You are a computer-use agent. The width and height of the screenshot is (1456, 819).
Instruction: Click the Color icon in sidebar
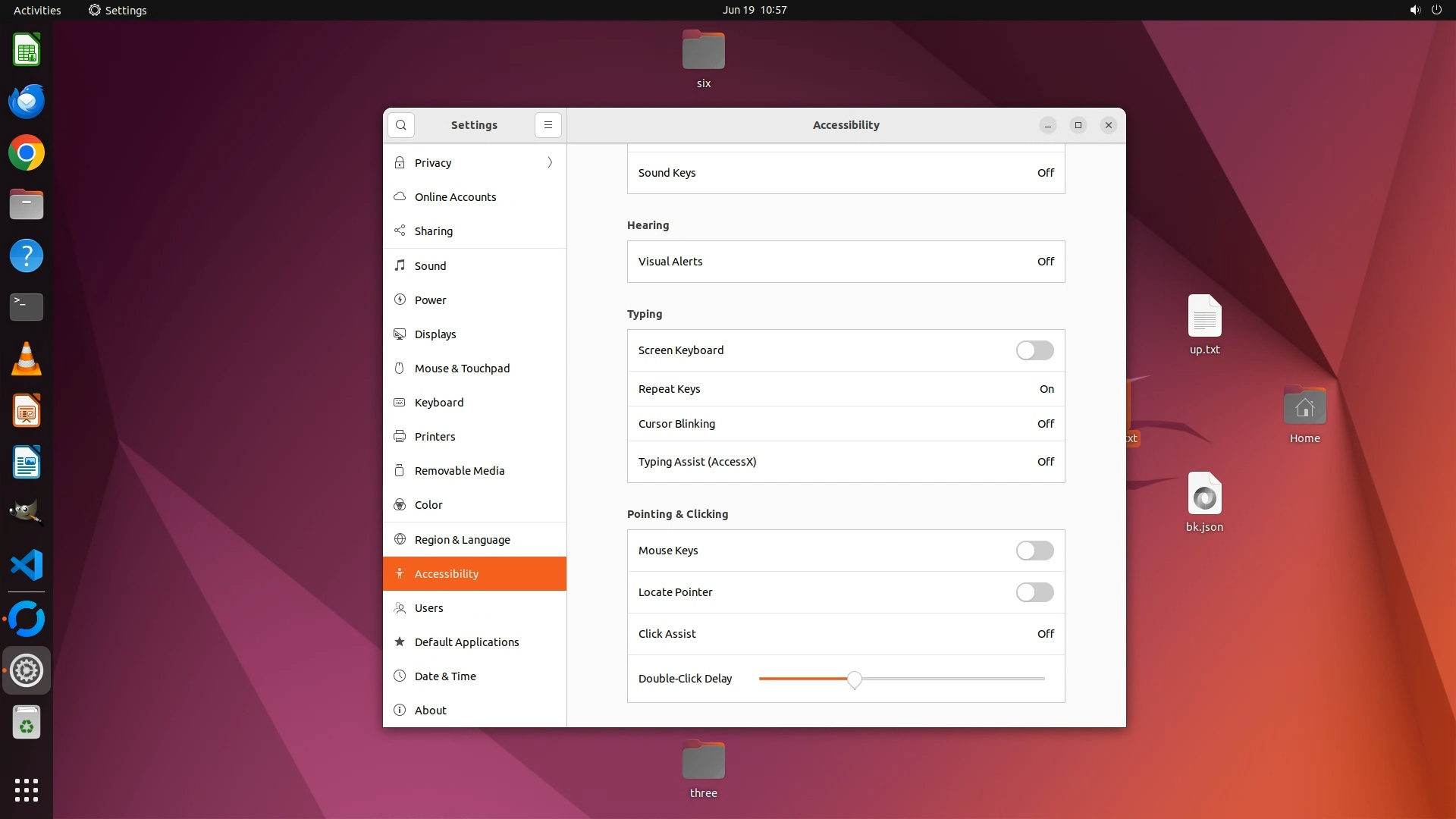[x=400, y=505]
